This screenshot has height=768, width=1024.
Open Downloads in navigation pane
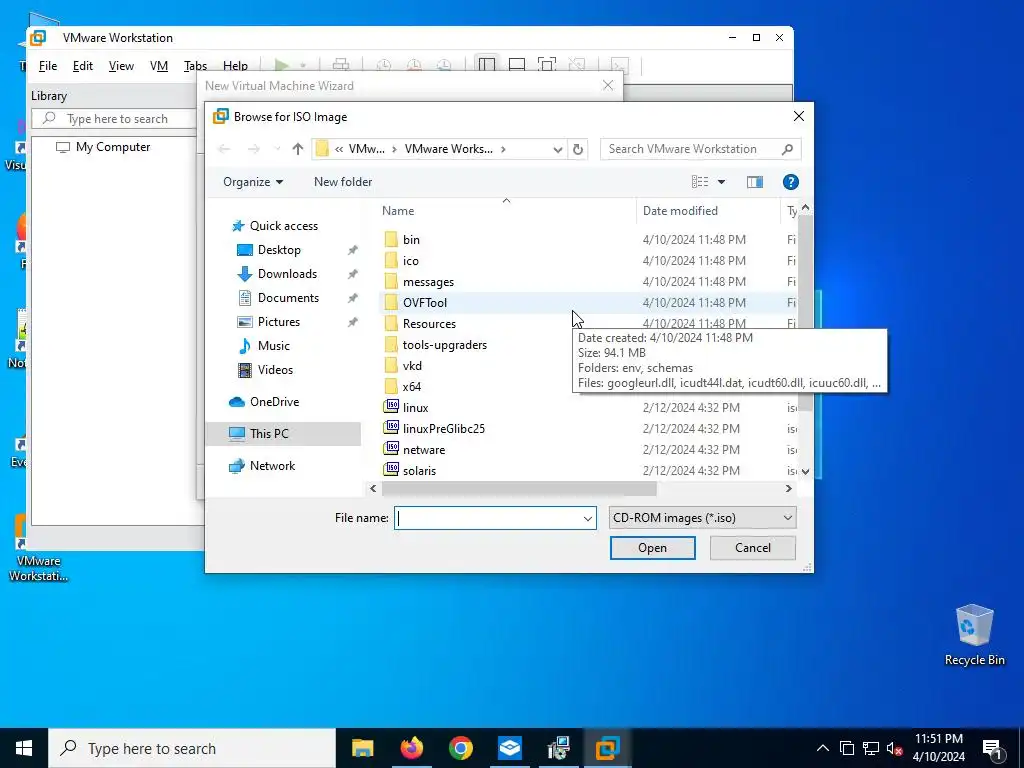[x=287, y=274]
